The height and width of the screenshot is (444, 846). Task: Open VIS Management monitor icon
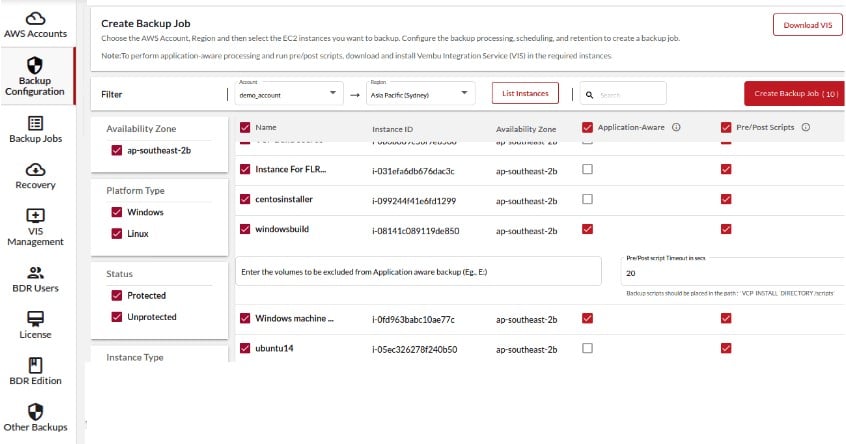click(x=35, y=216)
